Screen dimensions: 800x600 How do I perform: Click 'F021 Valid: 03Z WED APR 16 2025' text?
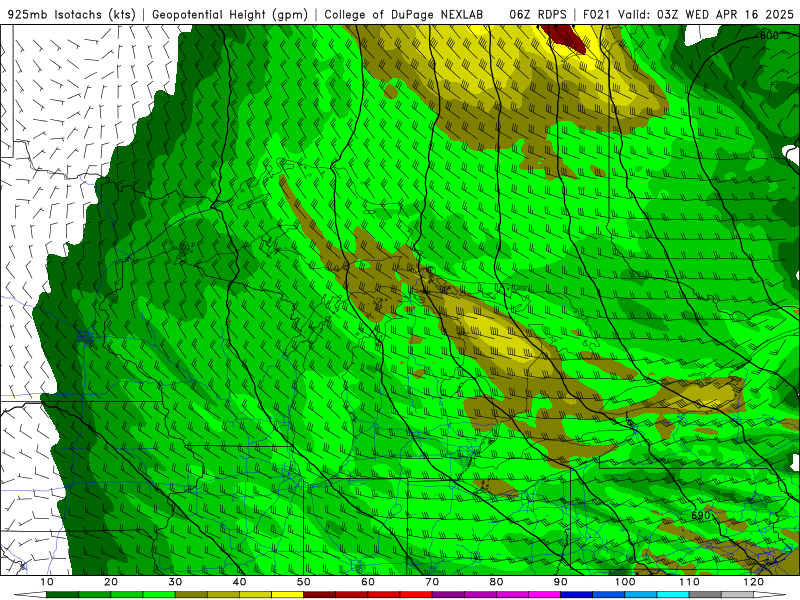[x=688, y=14]
